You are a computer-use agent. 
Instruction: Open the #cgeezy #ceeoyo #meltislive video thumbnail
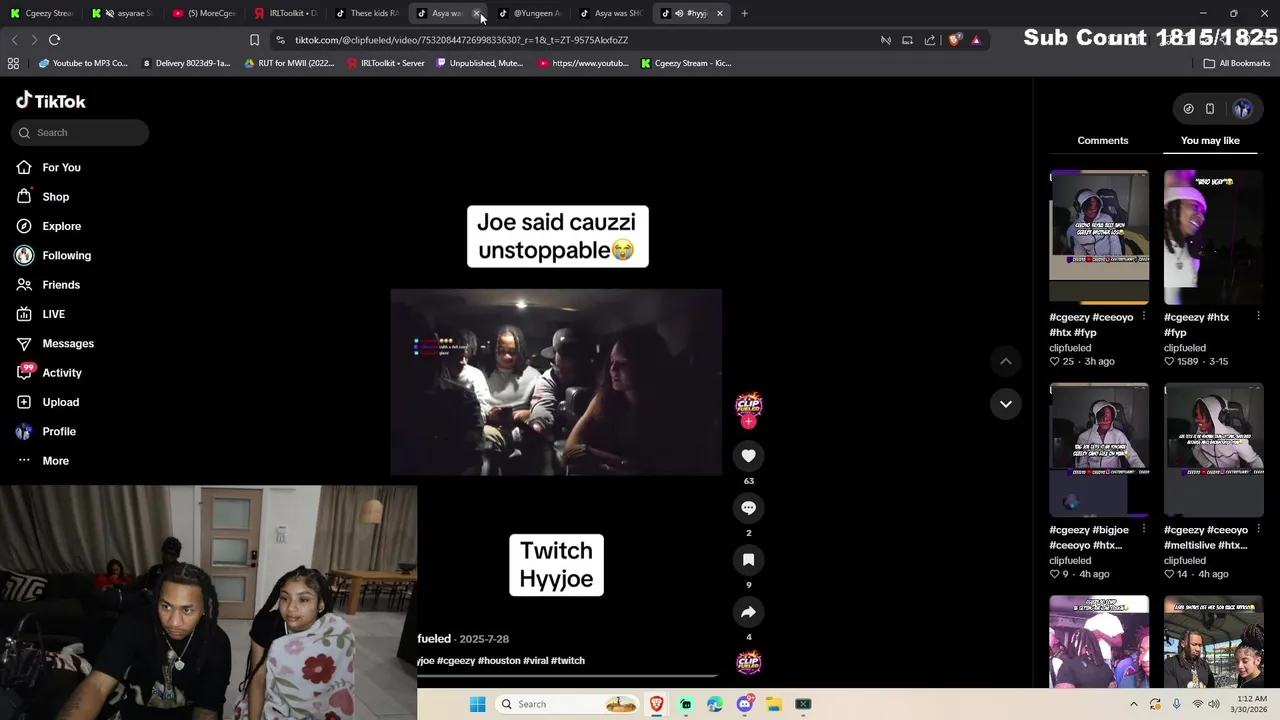(1213, 450)
